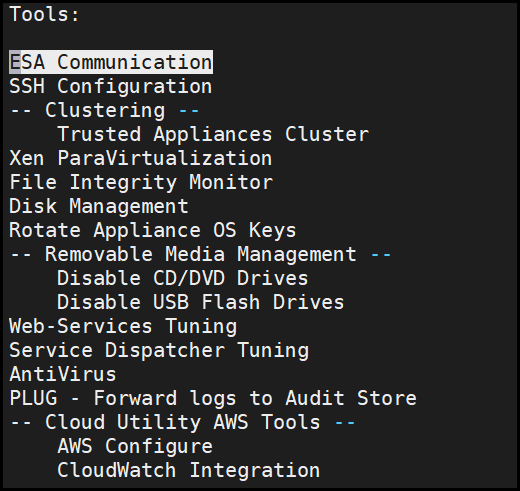The image size is (520, 491).
Task: Open Web-Services Tuning
Action: 123,326
